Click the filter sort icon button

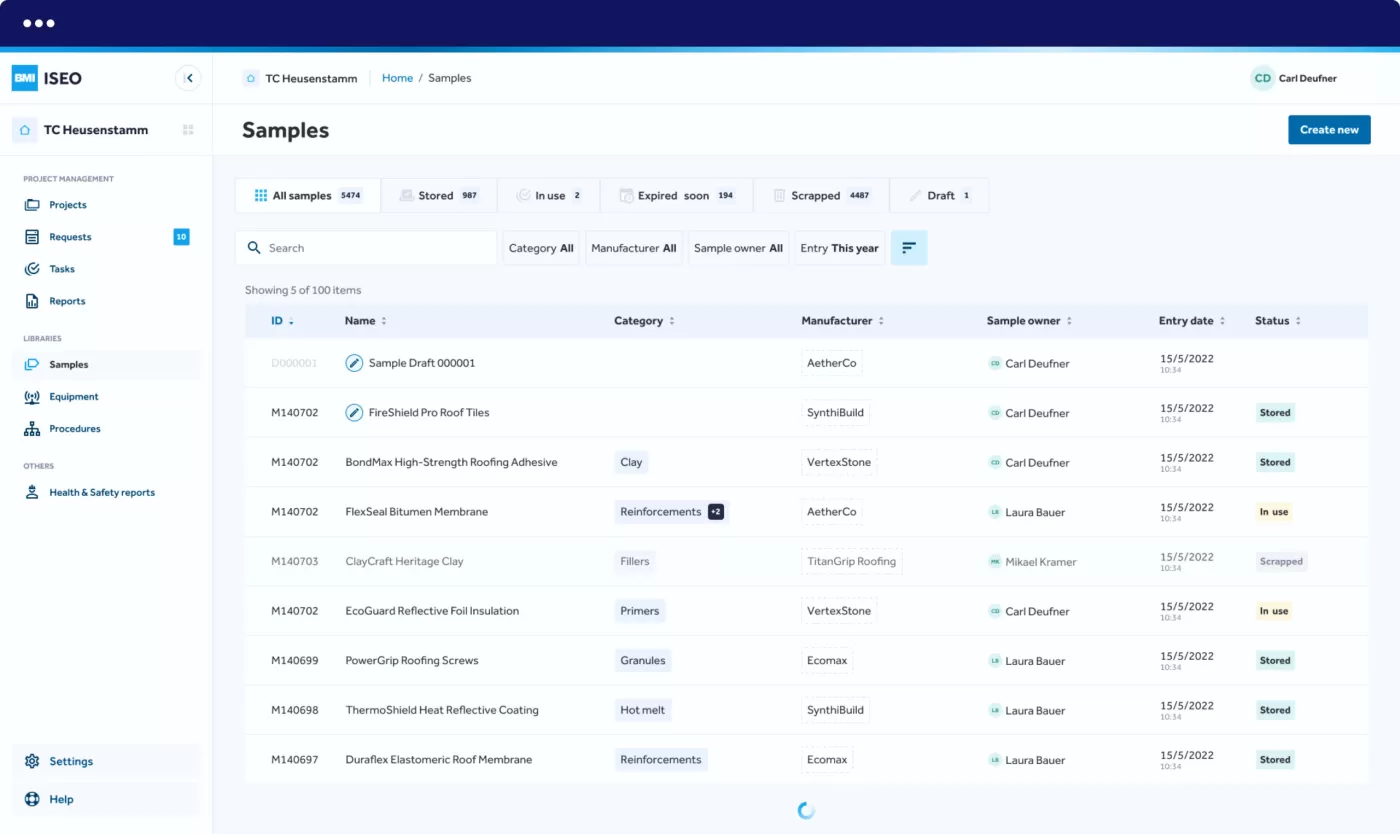[x=908, y=248]
